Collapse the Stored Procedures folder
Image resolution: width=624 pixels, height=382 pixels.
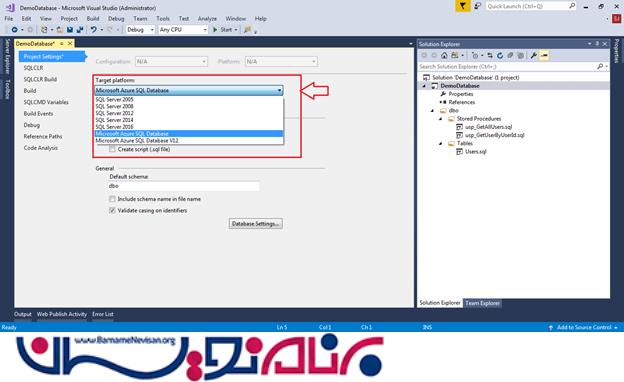[441, 119]
